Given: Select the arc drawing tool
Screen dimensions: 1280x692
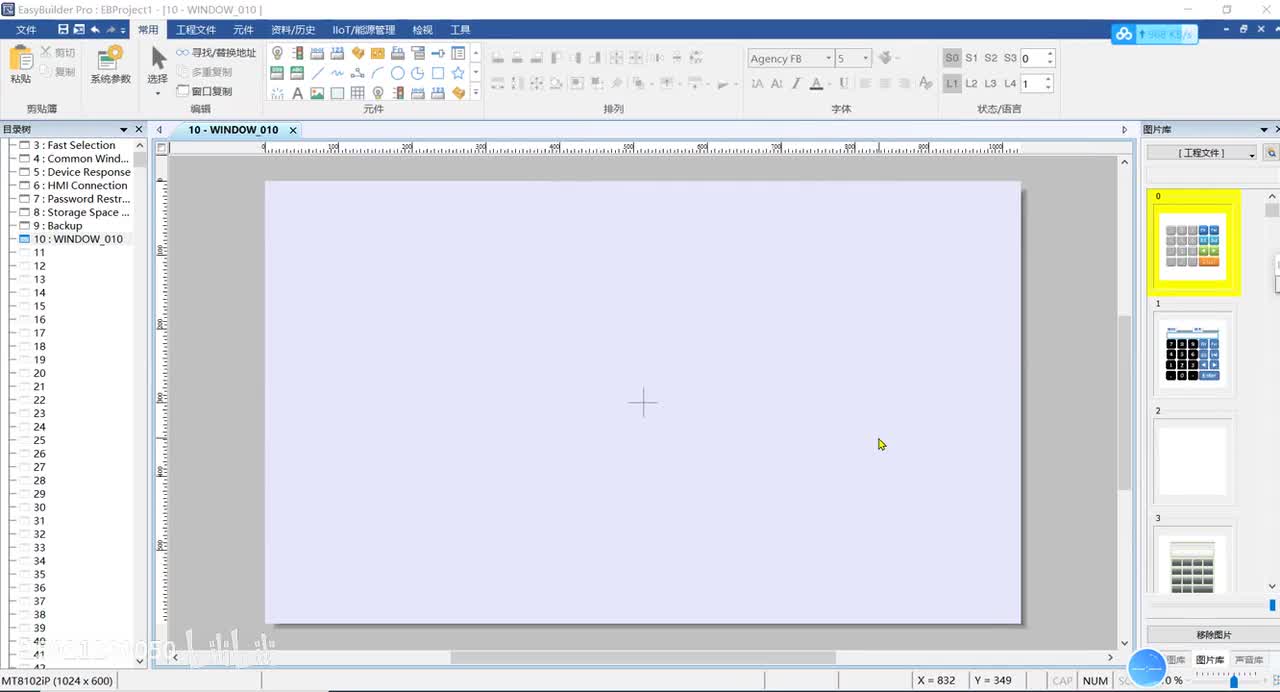Looking at the screenshot, I should coord(378,73).
